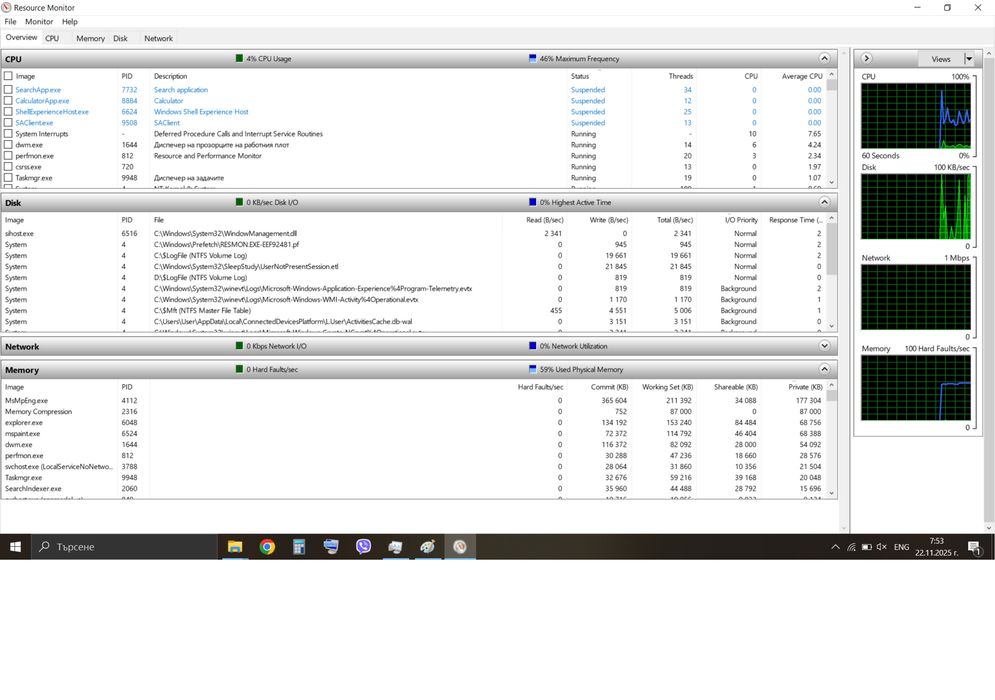Check the dwm.exe checkbox in CPU

pyautogui.click(x=8, y=145)
